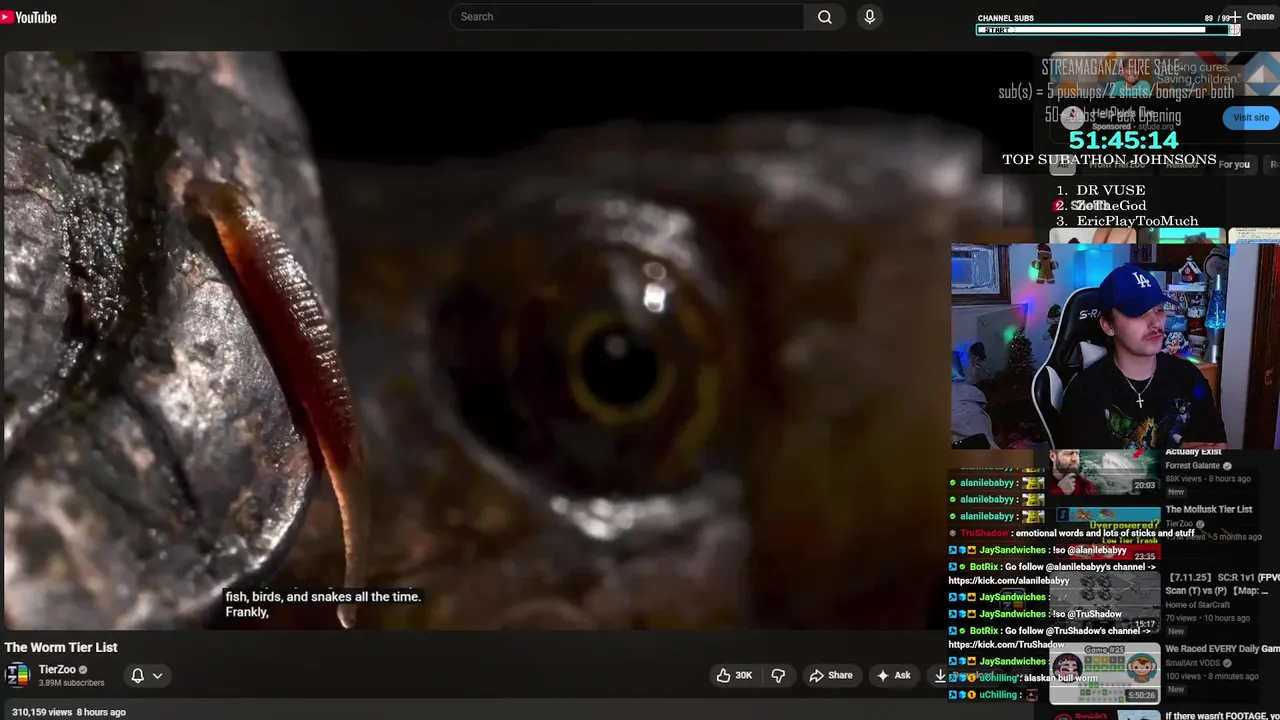Select the Related filter chip
The width and height of the screenshot is (1280, 720).
point(1181,165)
